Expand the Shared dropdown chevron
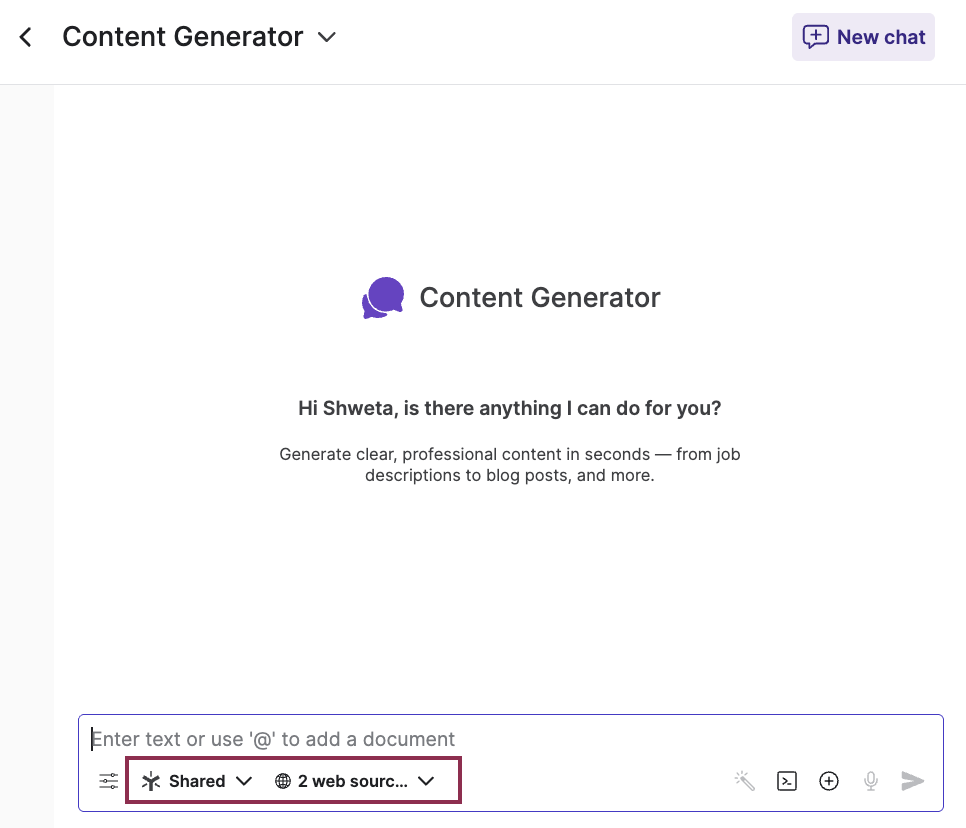 pyautogui.click(x=243, y=781)
